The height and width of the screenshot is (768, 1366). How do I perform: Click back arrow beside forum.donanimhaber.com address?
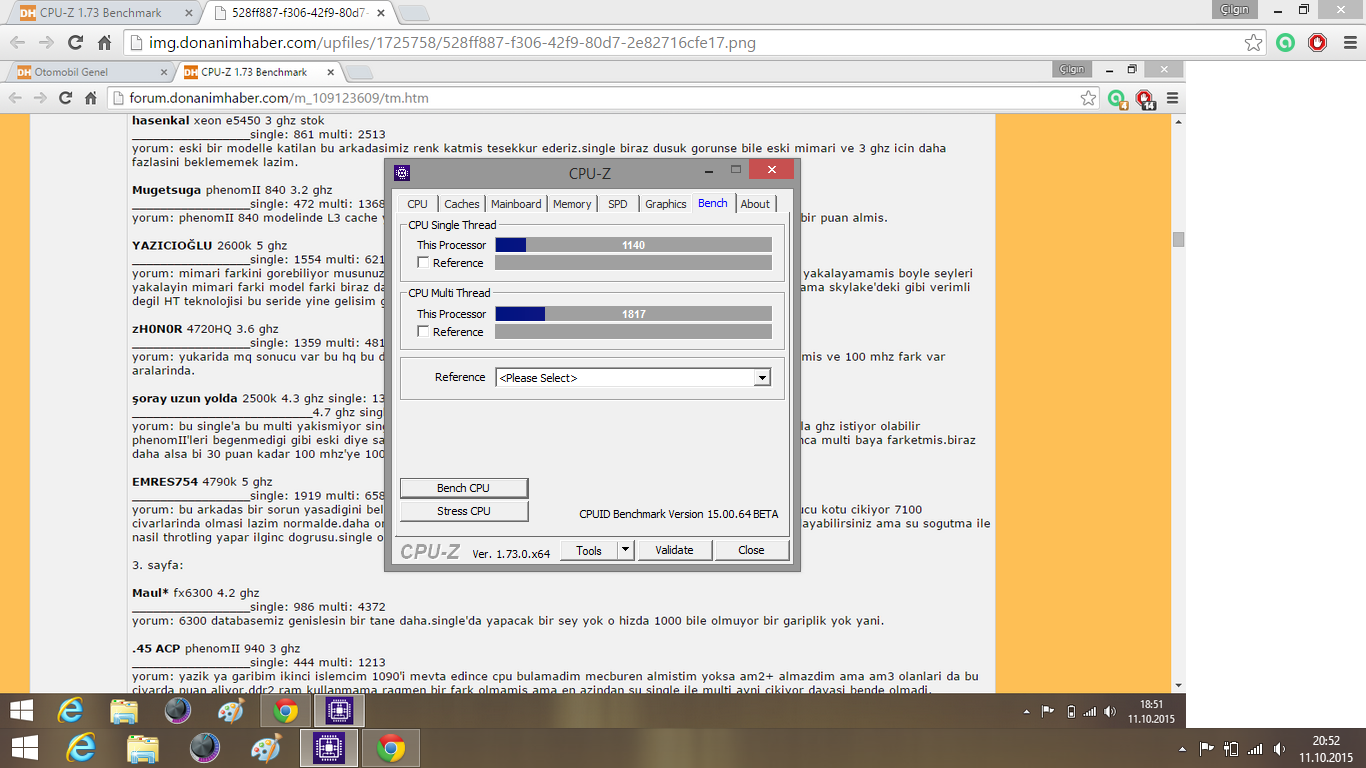(14, 98)
